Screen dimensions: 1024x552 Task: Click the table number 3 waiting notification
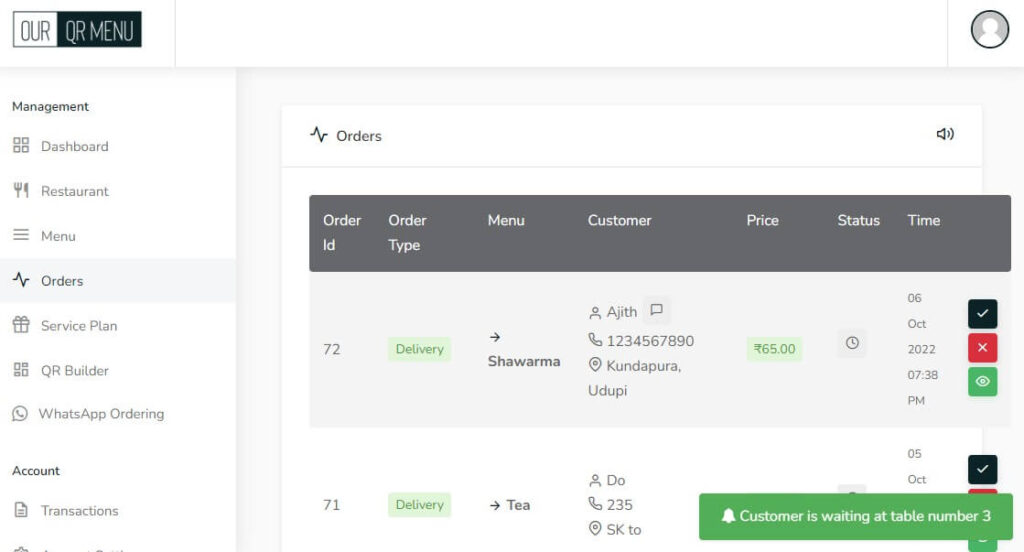855,517
